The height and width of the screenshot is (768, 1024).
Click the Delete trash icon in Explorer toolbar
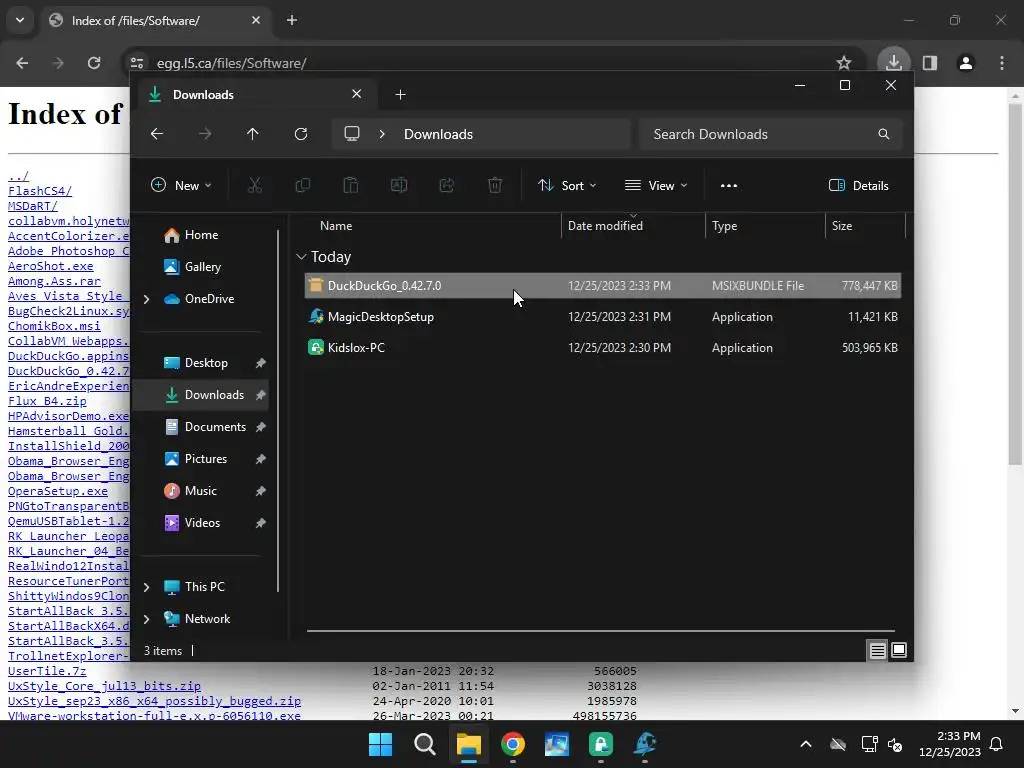coord(495,185)
